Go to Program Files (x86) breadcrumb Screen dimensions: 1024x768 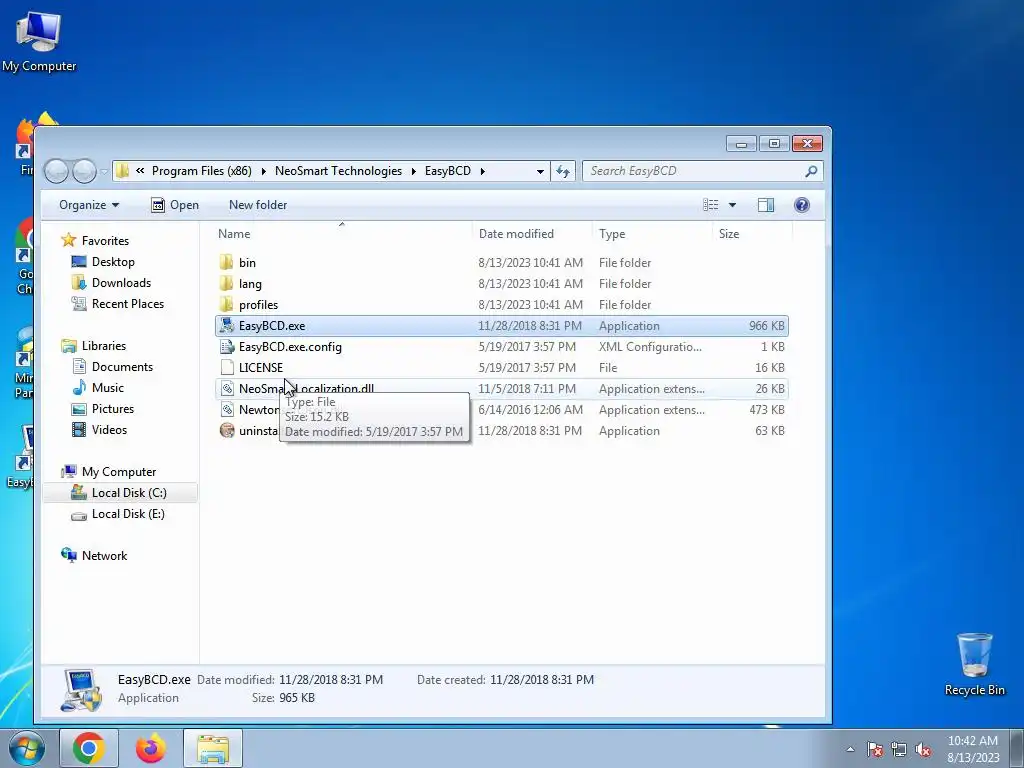coord(202,171)
